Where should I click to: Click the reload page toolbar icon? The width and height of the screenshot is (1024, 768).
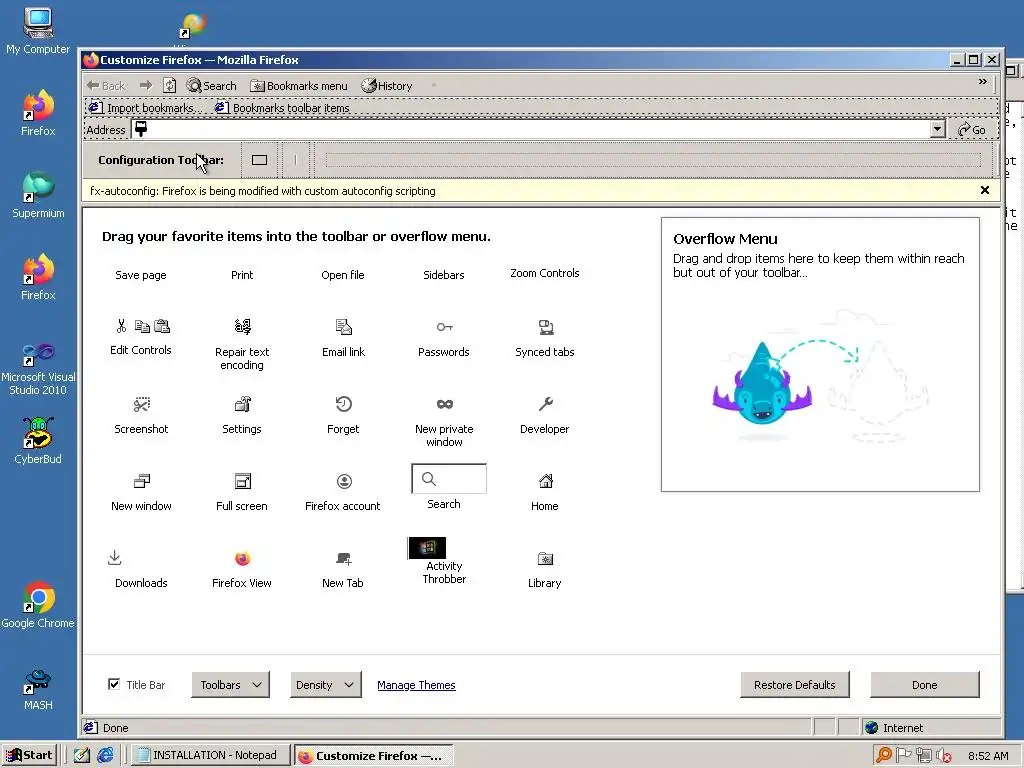tap(170, 86)
